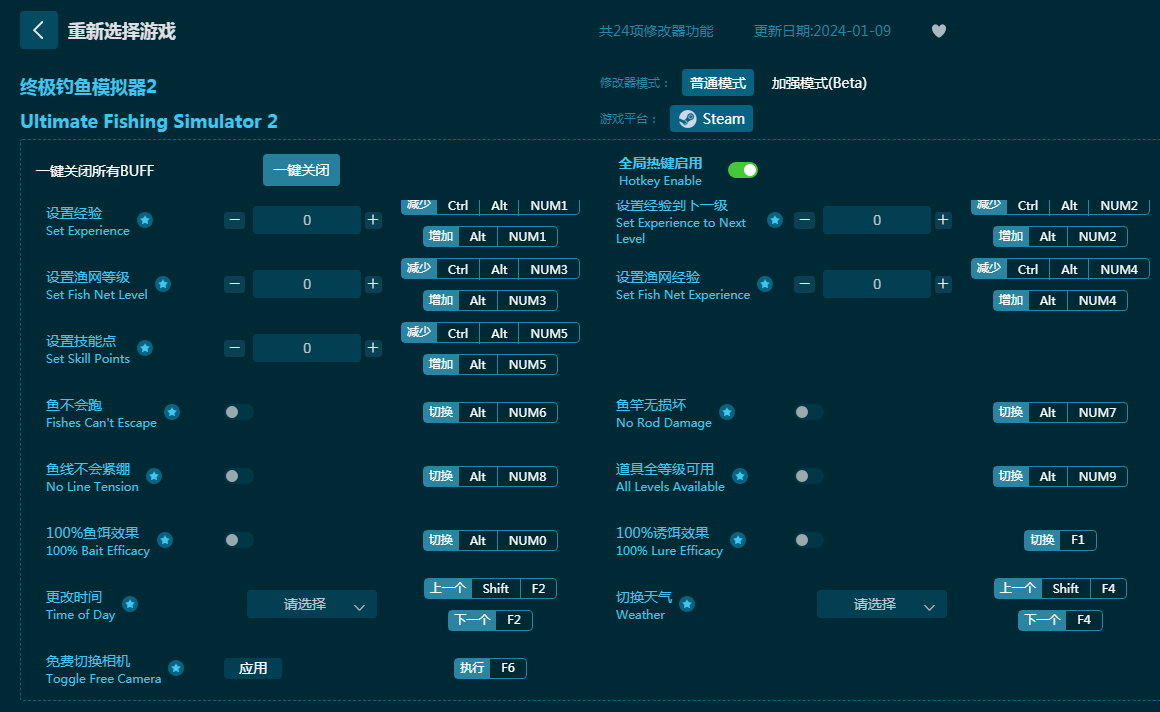This screenshot has width=1160, height=712.
Task: Click star icon beside Time of Day
Action: pos(130,604)
